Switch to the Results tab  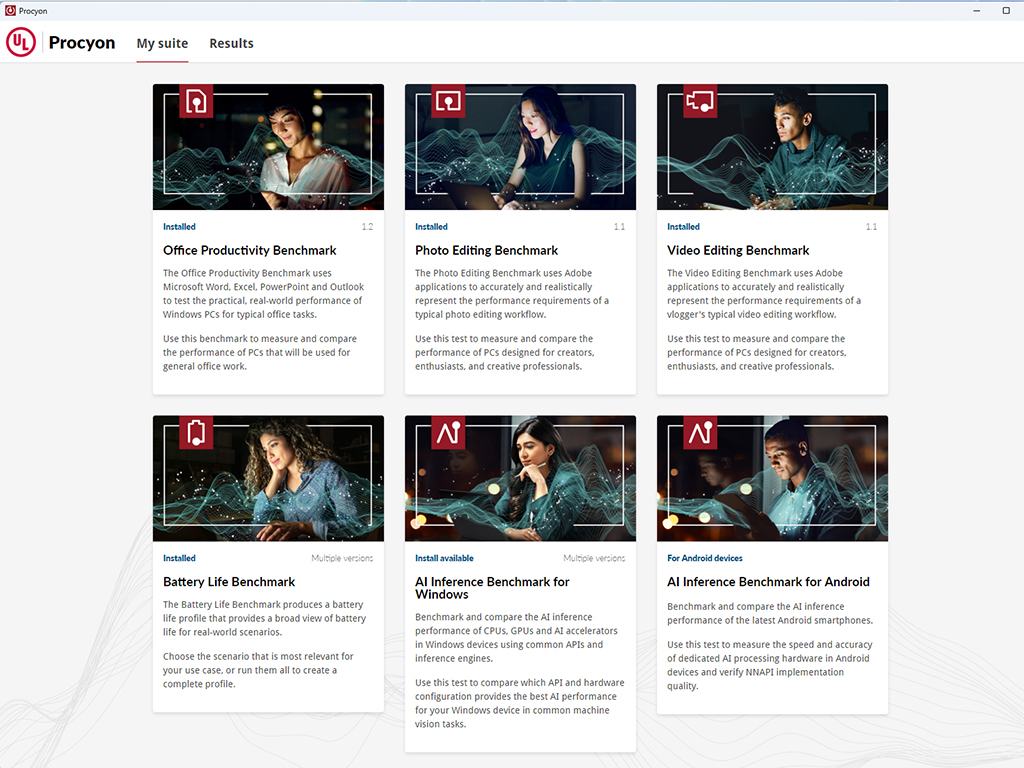coord(231,43)
